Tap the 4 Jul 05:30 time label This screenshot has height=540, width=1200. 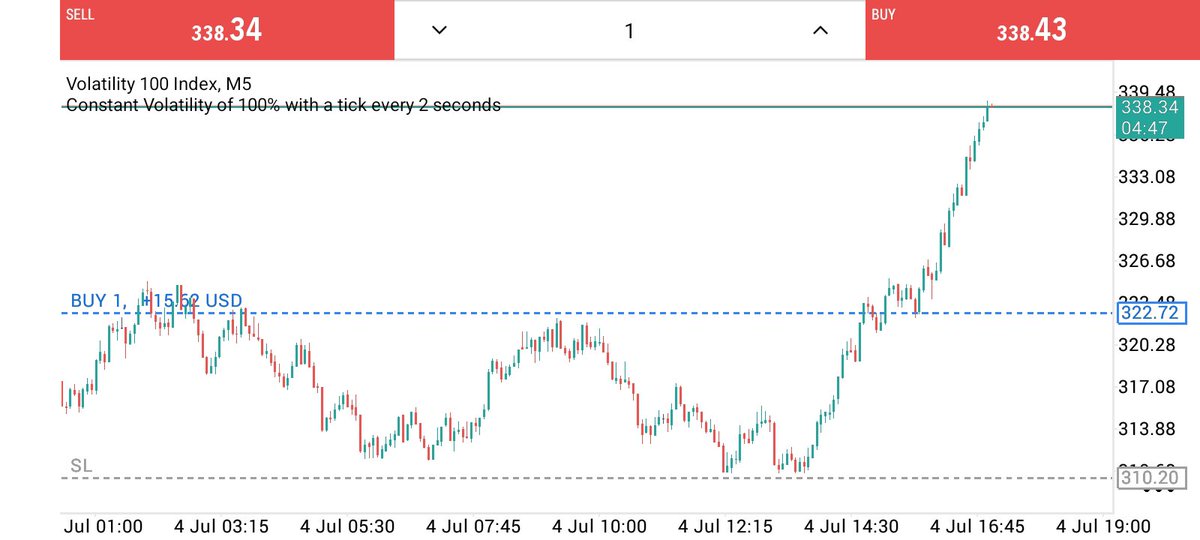(347, 526)
